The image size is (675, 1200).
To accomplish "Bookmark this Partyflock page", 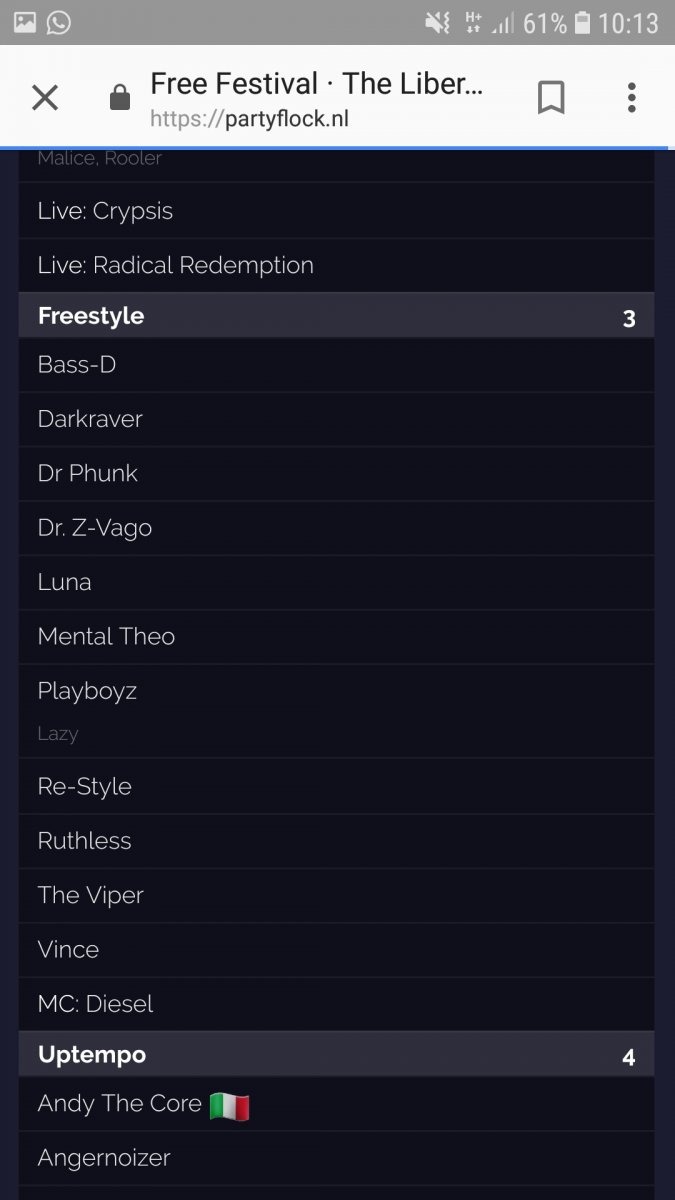I will [551, 97].
